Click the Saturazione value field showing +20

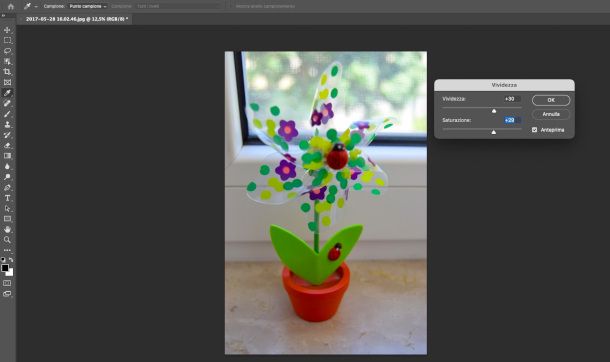512,120
